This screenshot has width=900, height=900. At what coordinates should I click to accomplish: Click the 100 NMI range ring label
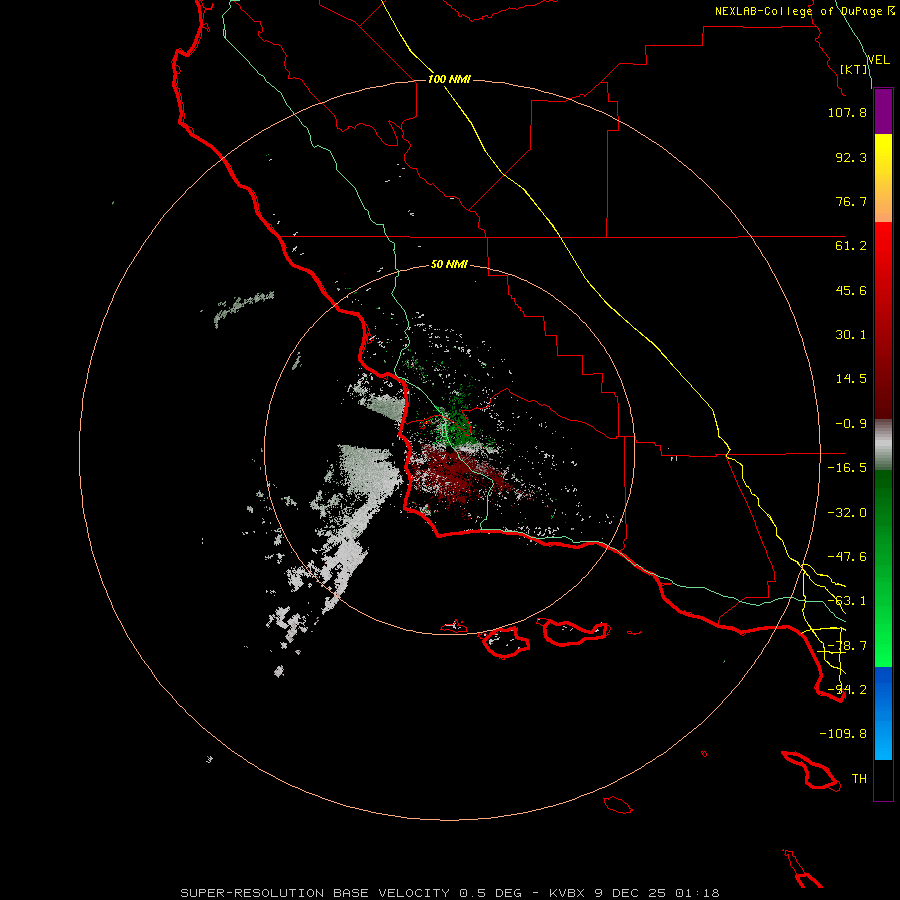click(x=449, y=79)
